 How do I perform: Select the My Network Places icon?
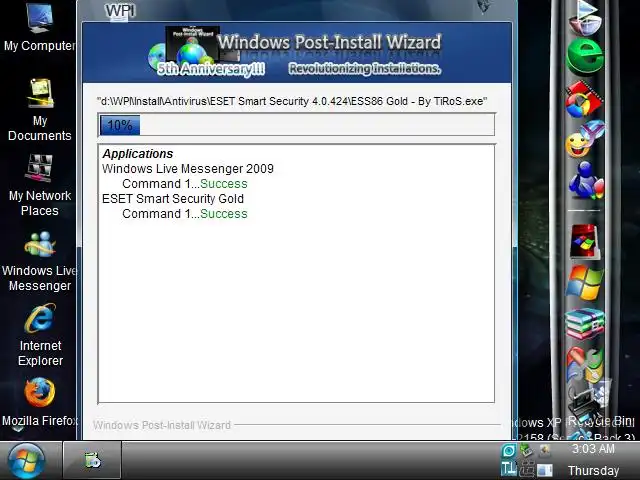coord(40,185)
